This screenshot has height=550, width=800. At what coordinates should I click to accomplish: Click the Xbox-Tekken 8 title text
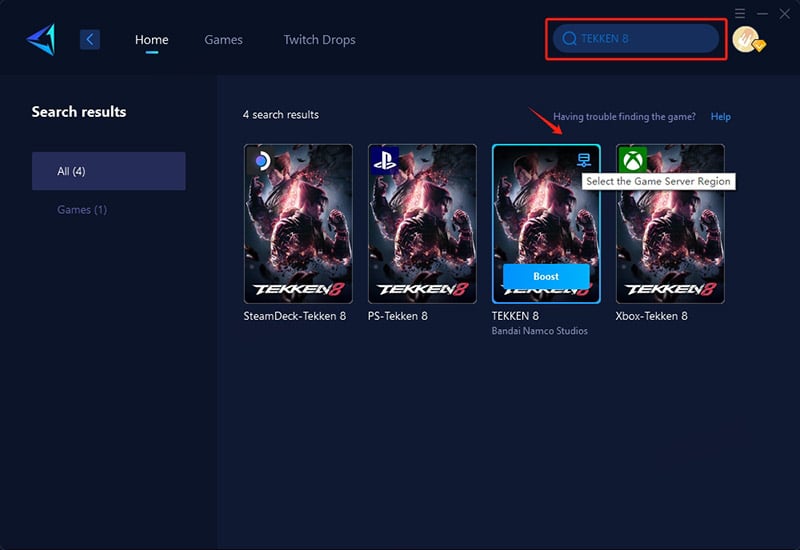coord(652,316)
